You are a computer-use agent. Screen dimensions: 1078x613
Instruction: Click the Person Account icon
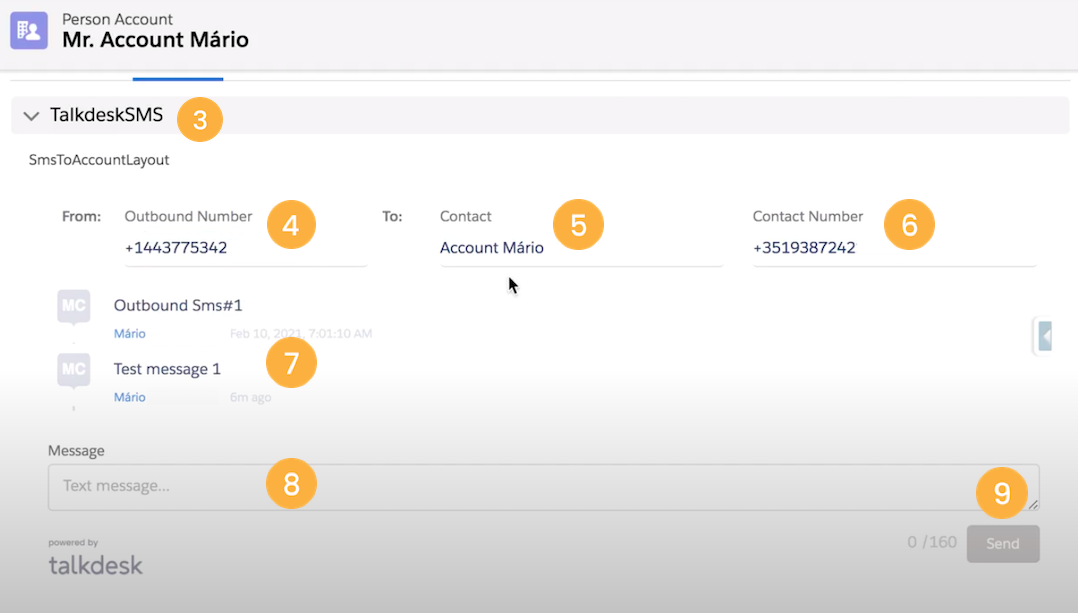pyautogui.click(x=29, y=30)
